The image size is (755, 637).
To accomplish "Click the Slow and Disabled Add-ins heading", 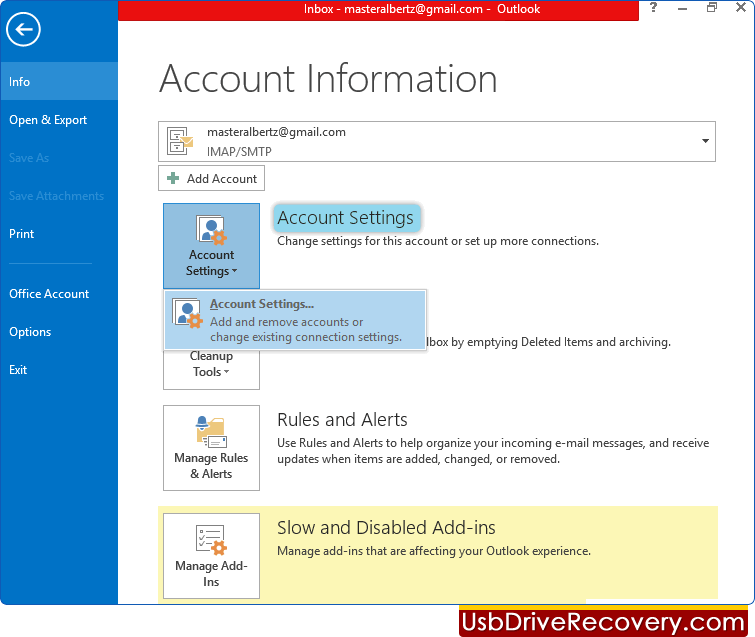I will pyautogui.click(x=386, y=528).
